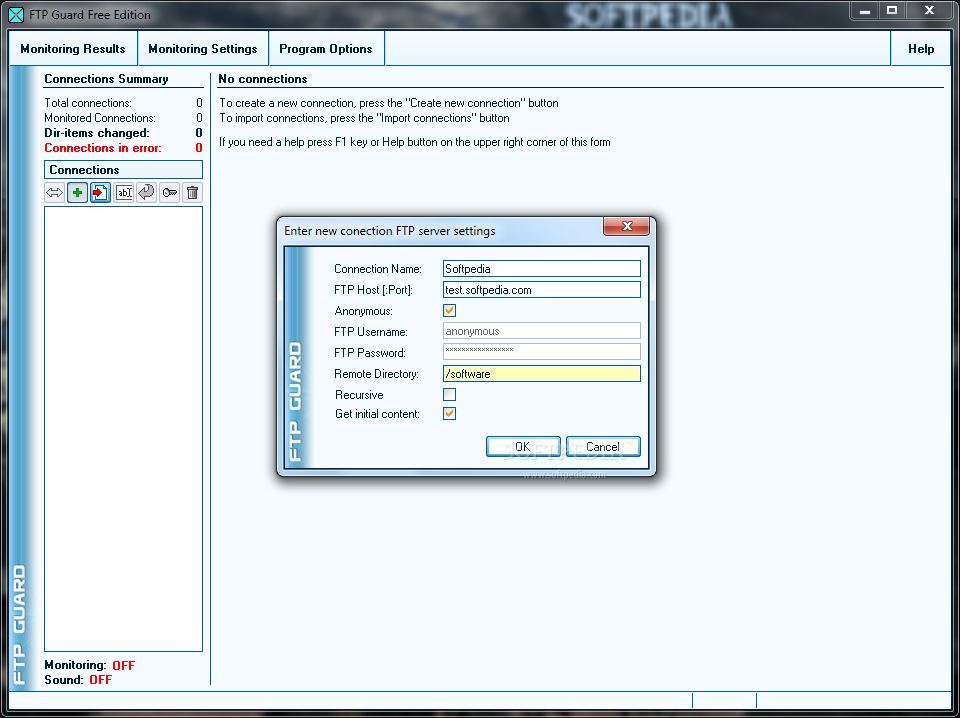Click the 'Total connections:' label

[x=88, y=103]
